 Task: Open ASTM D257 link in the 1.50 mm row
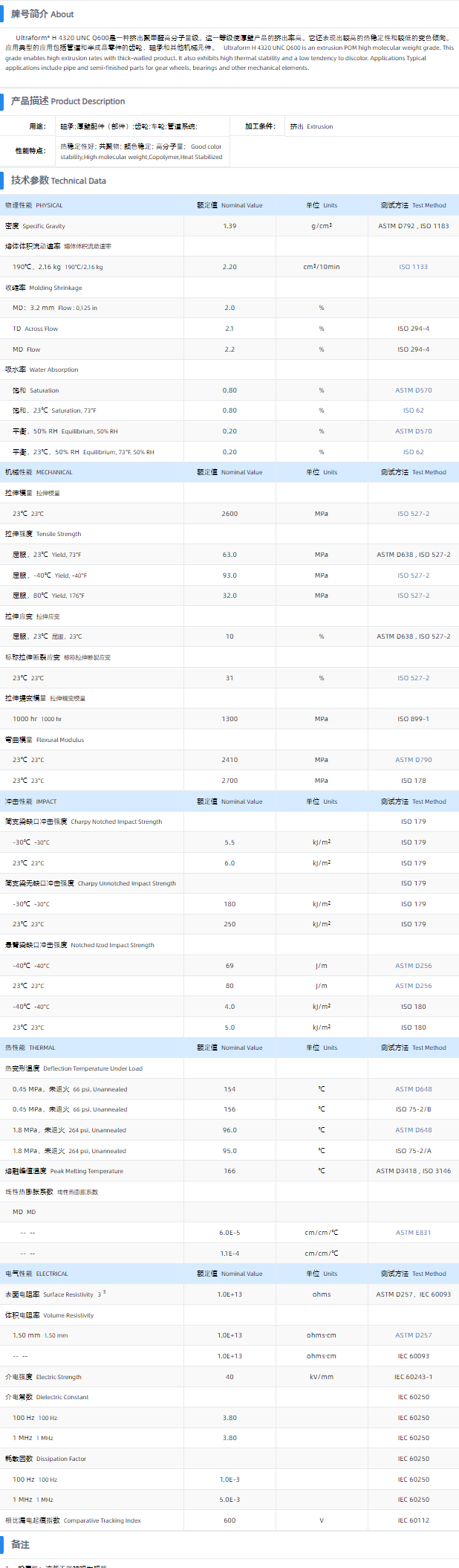(413, 1335)
